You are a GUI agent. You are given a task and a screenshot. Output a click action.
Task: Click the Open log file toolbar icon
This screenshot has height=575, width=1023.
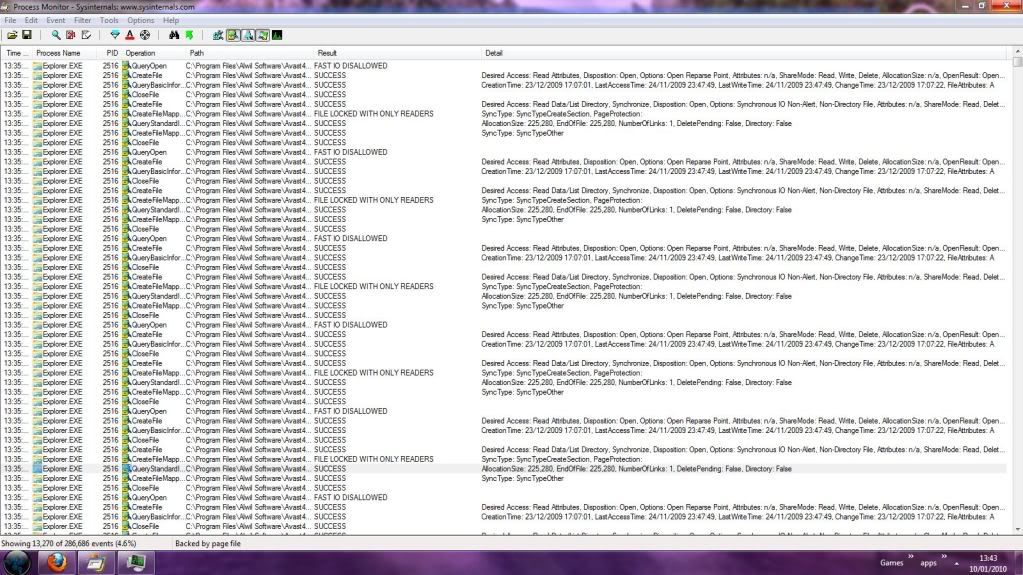coord(12,35)
